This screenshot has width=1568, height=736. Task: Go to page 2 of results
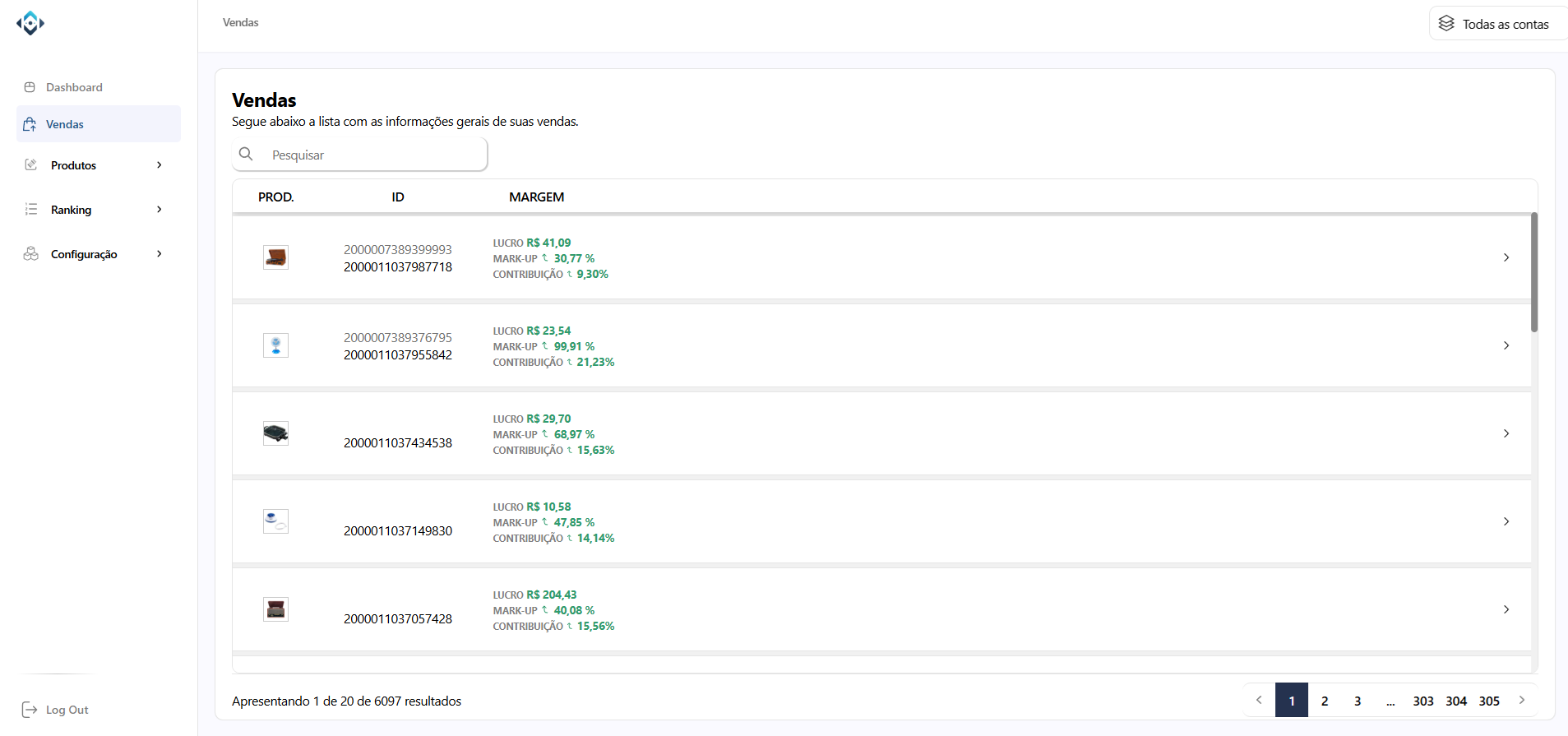click(1325, 701)
